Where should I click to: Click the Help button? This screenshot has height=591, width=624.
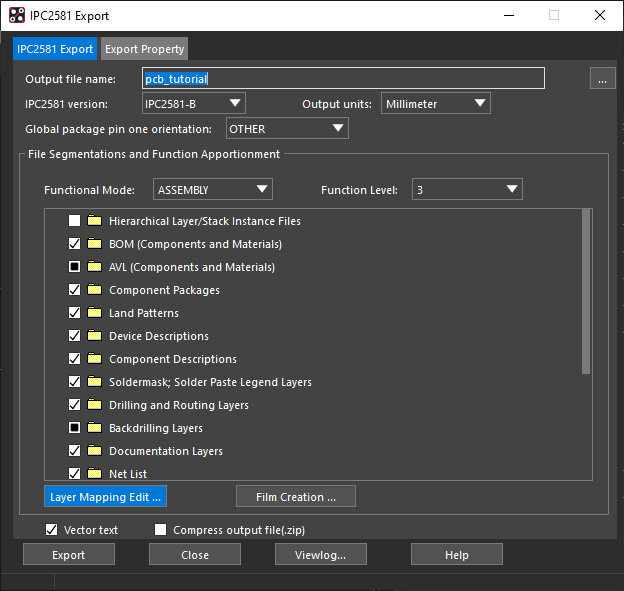tap(457, 554)
